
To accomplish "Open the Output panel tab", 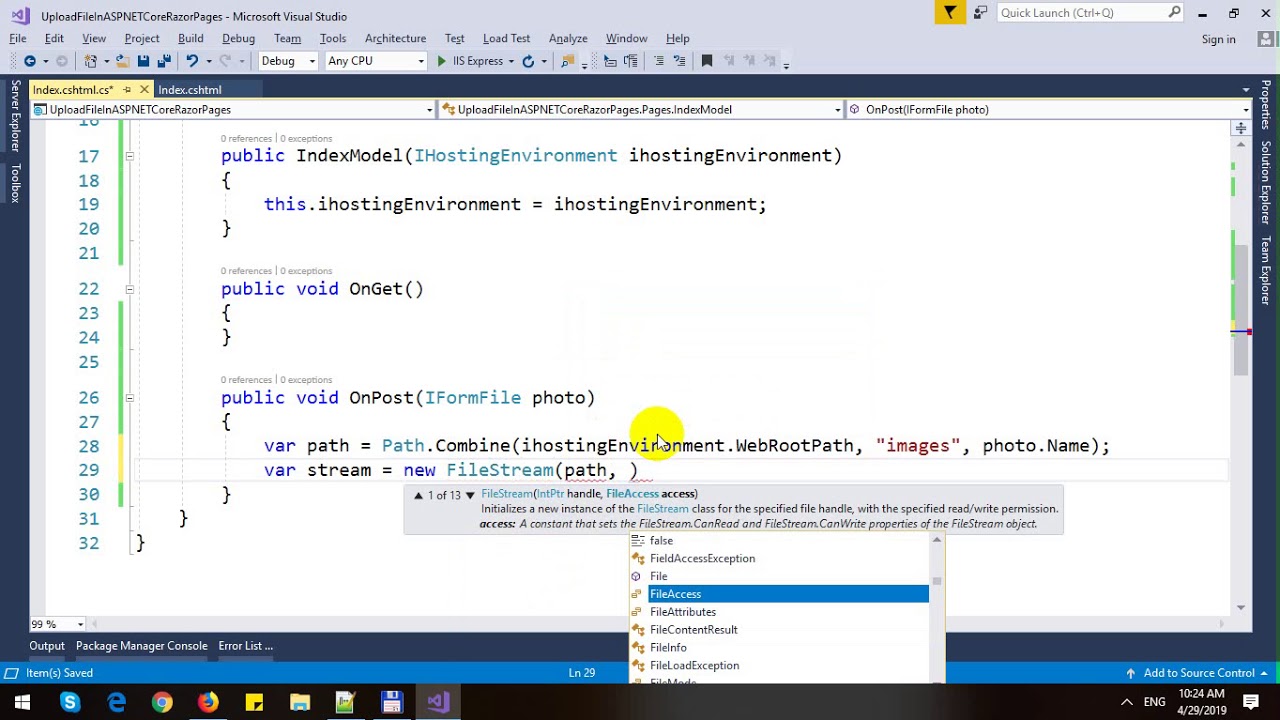I will pos(47,646).
